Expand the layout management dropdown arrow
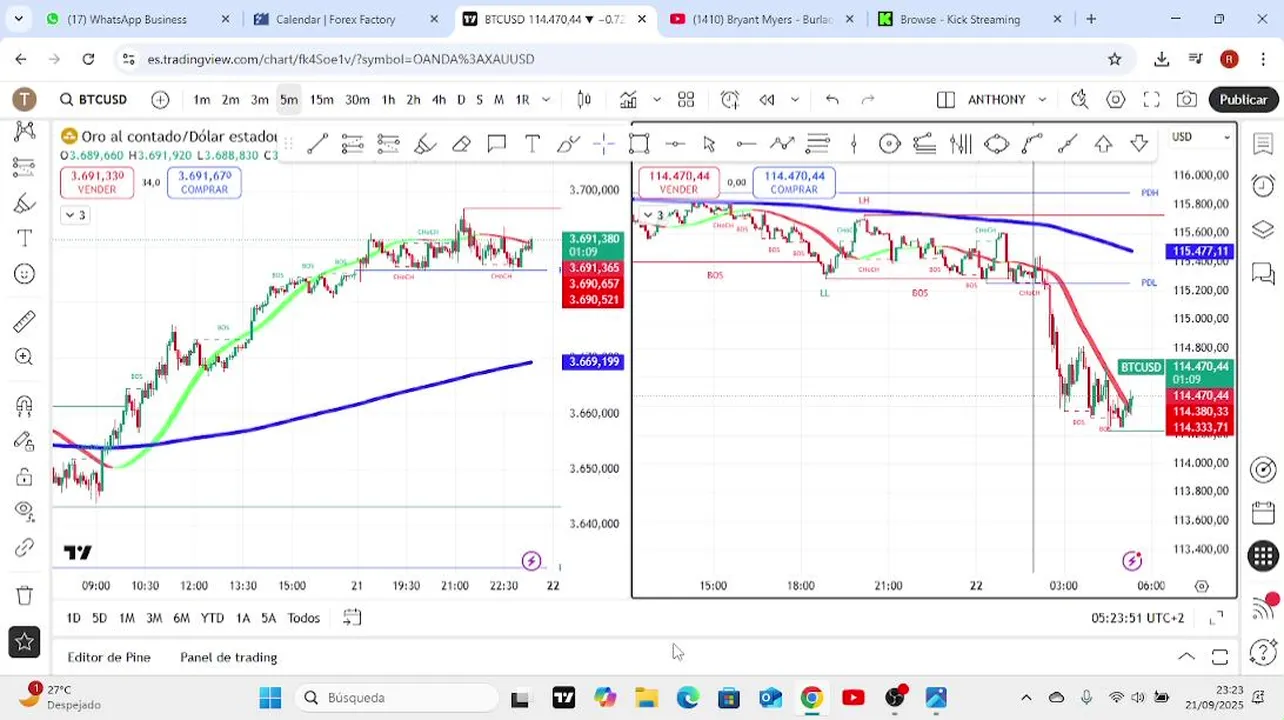 [1042, 99]
